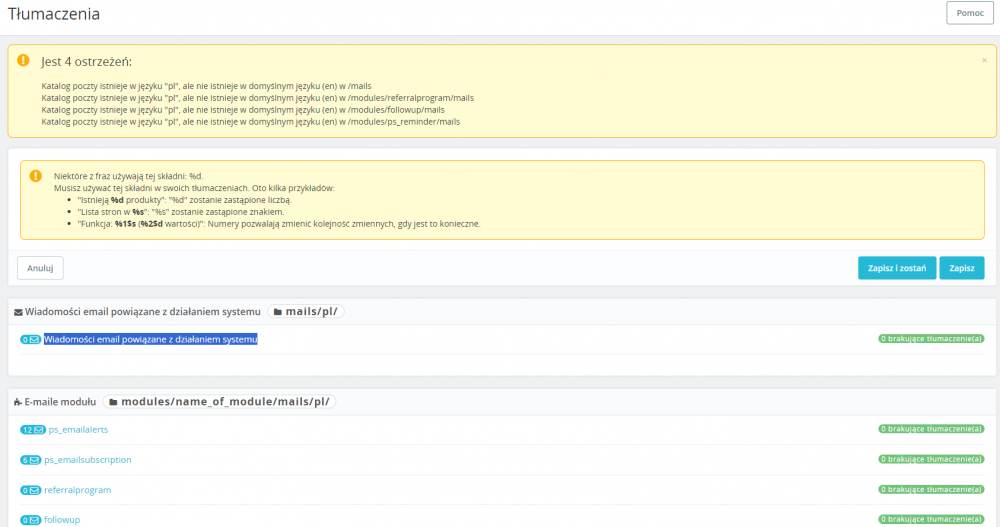Click missing translations badge for ps_emailalerts
Image resolution: width=1000 pixels, height=527 pixels.
(931, 429)
